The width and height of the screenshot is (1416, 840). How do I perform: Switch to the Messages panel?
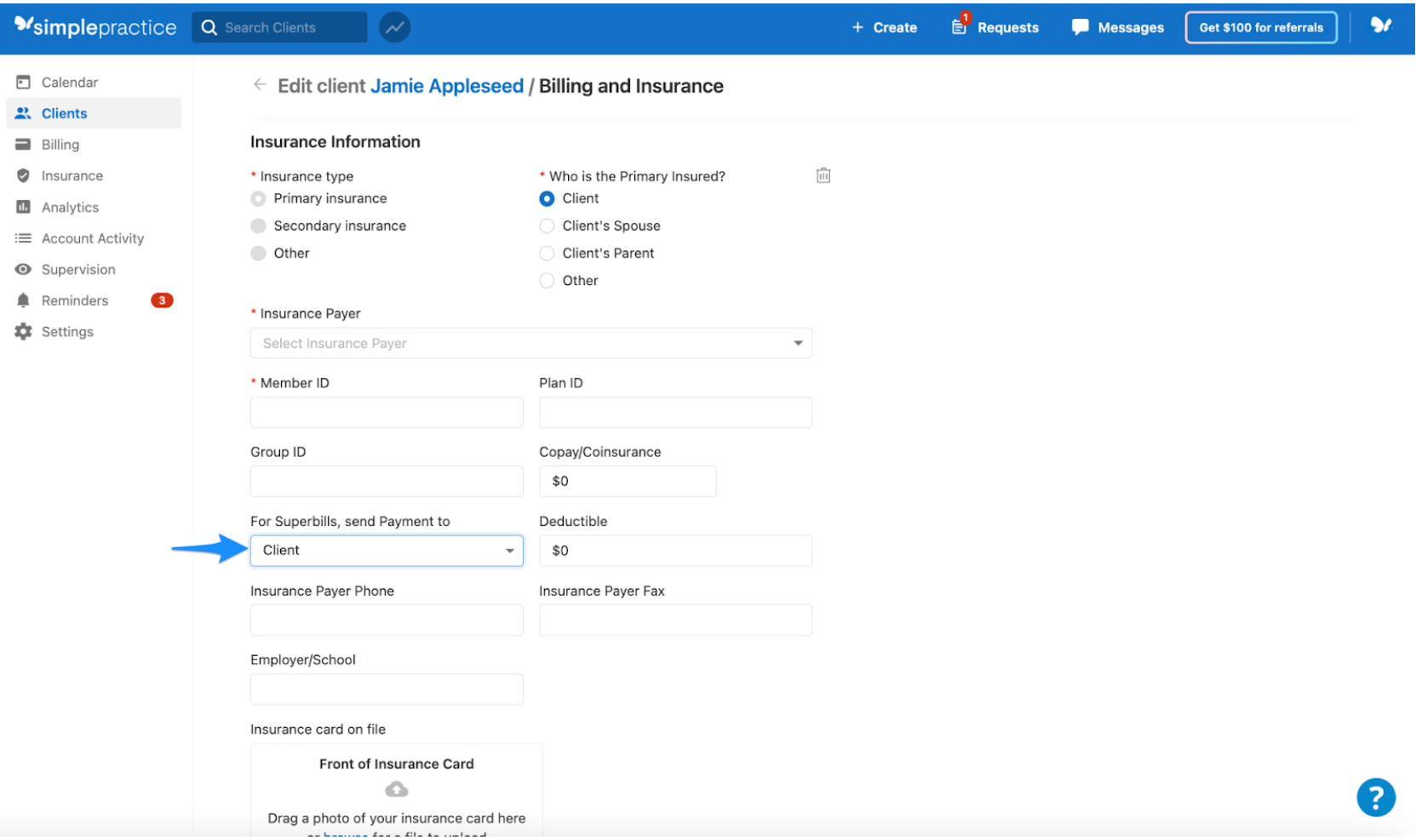tap(1117, 27)
